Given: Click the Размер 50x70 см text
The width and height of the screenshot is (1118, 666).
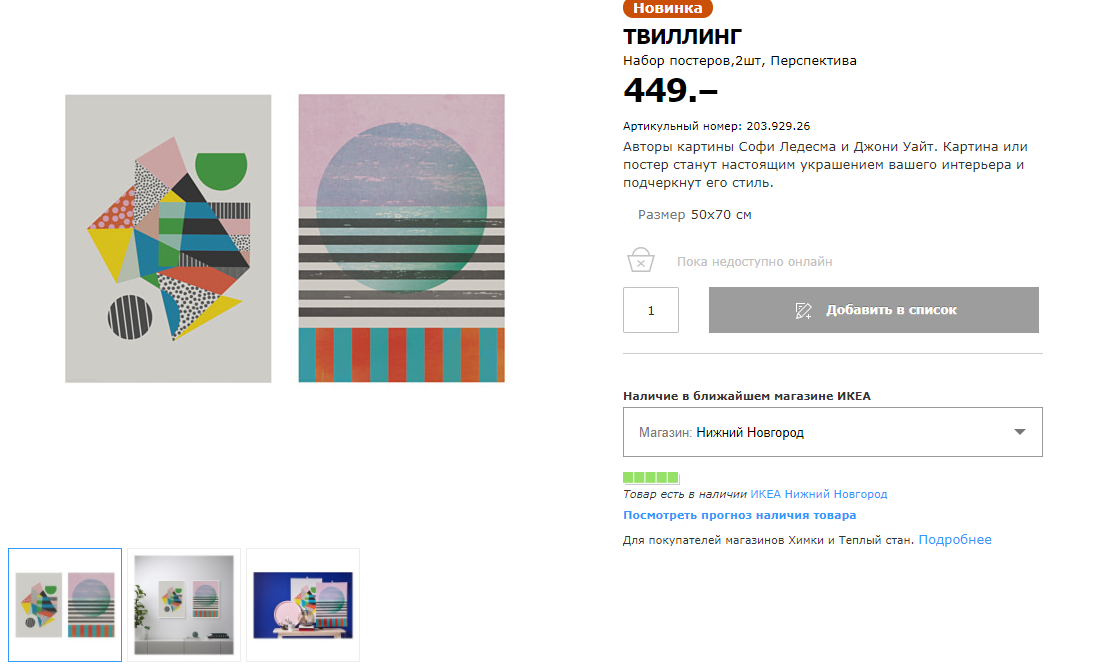Looking at the screenshot, I should [694, 215].
